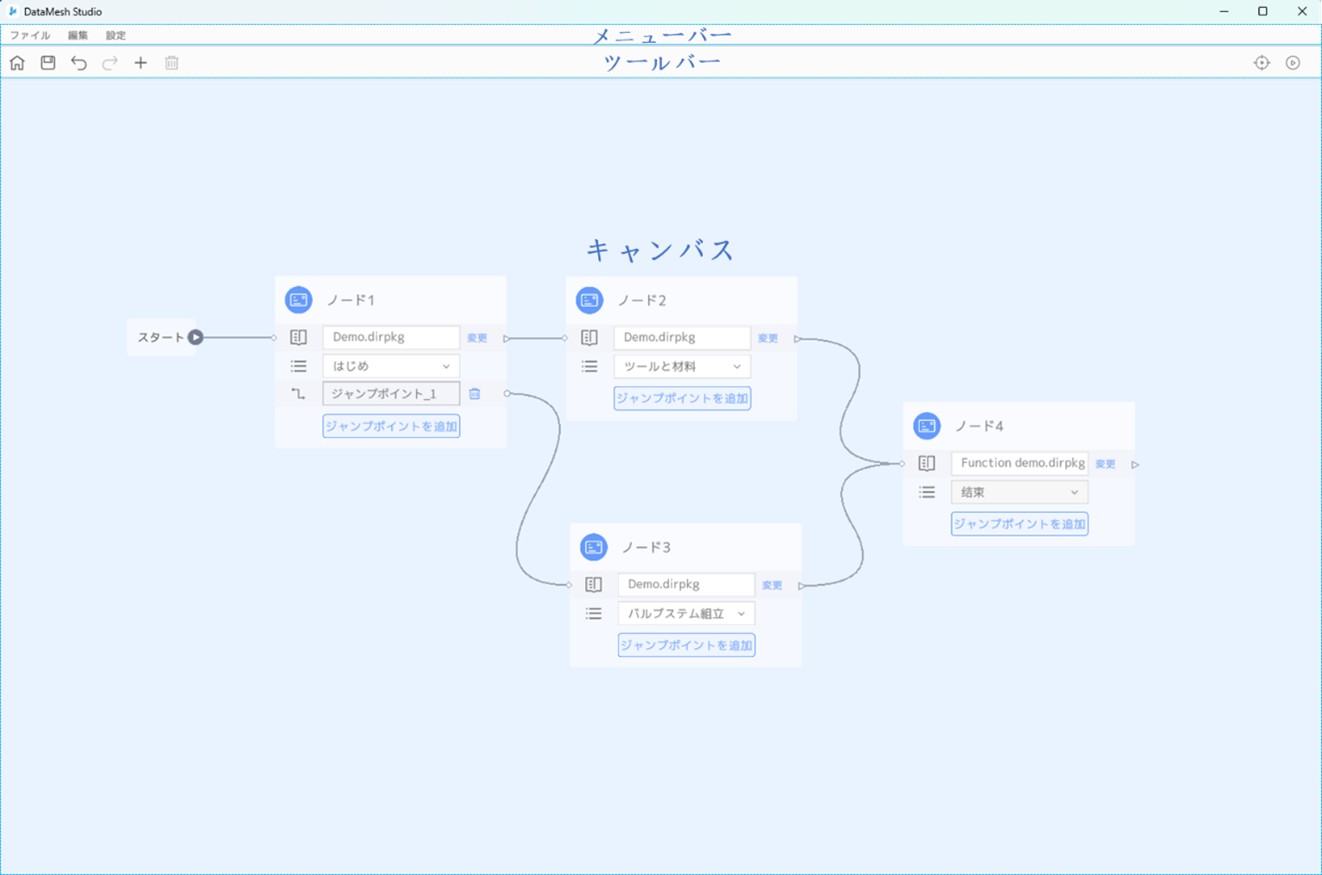The height and width of the screenshot is (875, 1322).
Task: Click the ノード4 title text
Action: click(979, 426)
